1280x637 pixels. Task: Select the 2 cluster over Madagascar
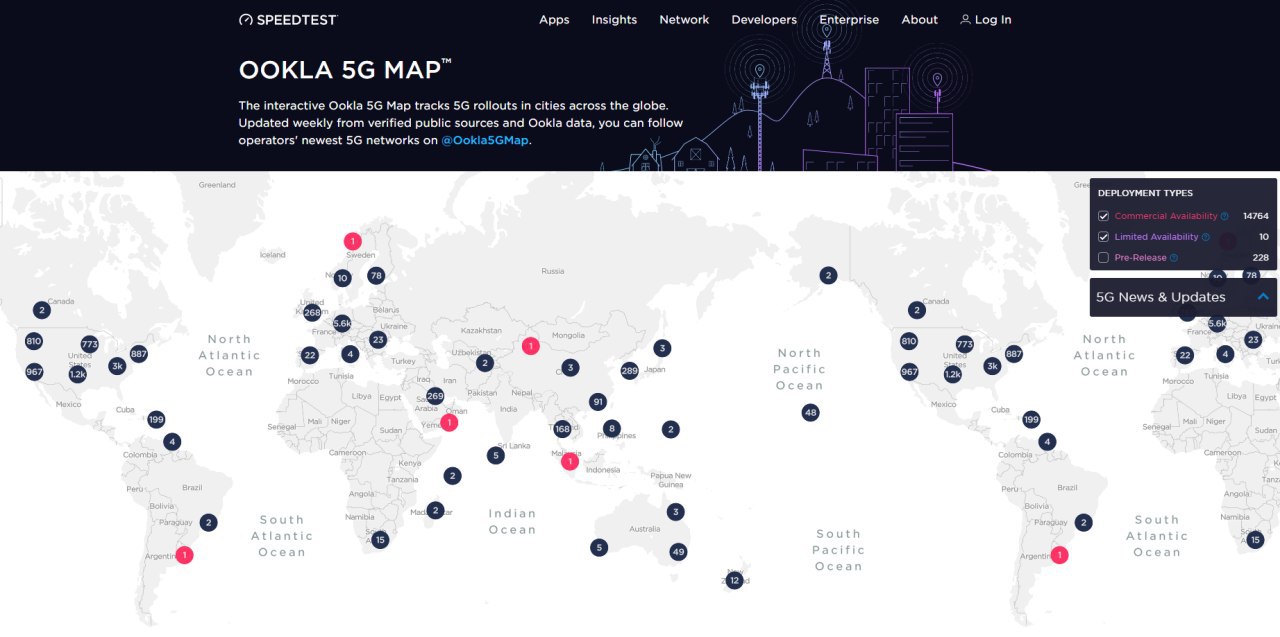pyautogui.click(x=435, y=510)
